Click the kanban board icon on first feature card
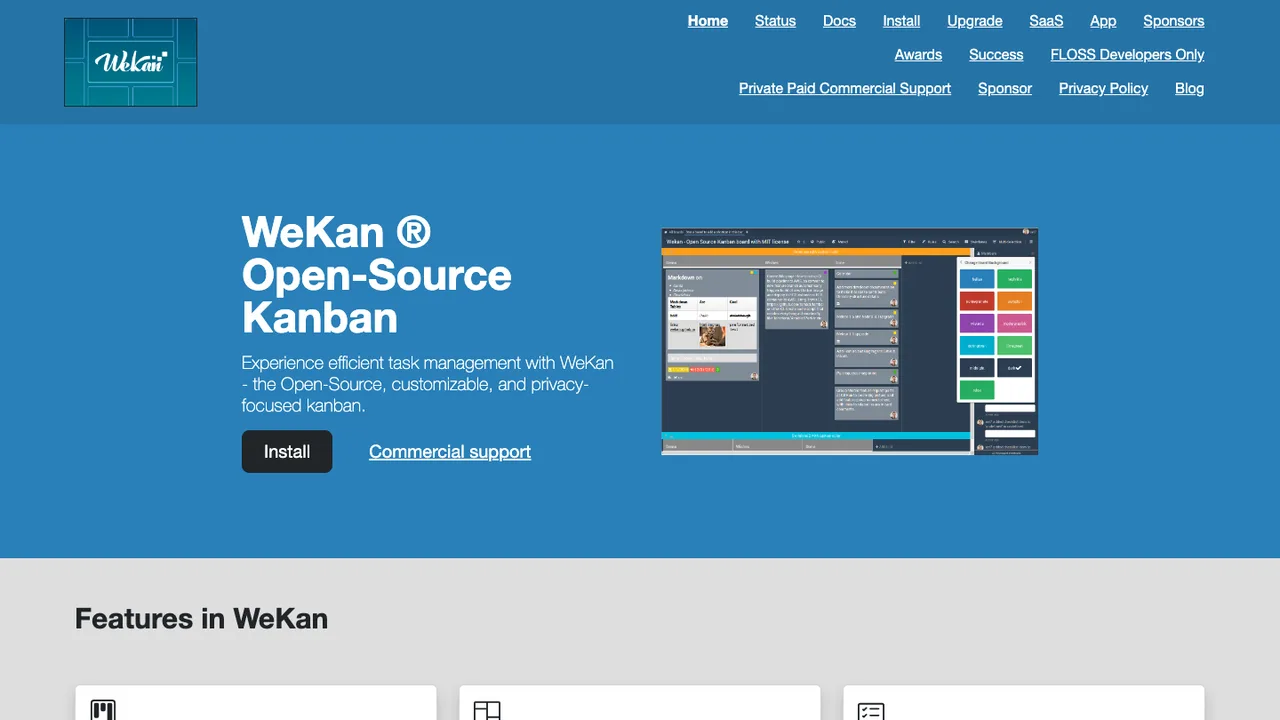 coord(103,710)
